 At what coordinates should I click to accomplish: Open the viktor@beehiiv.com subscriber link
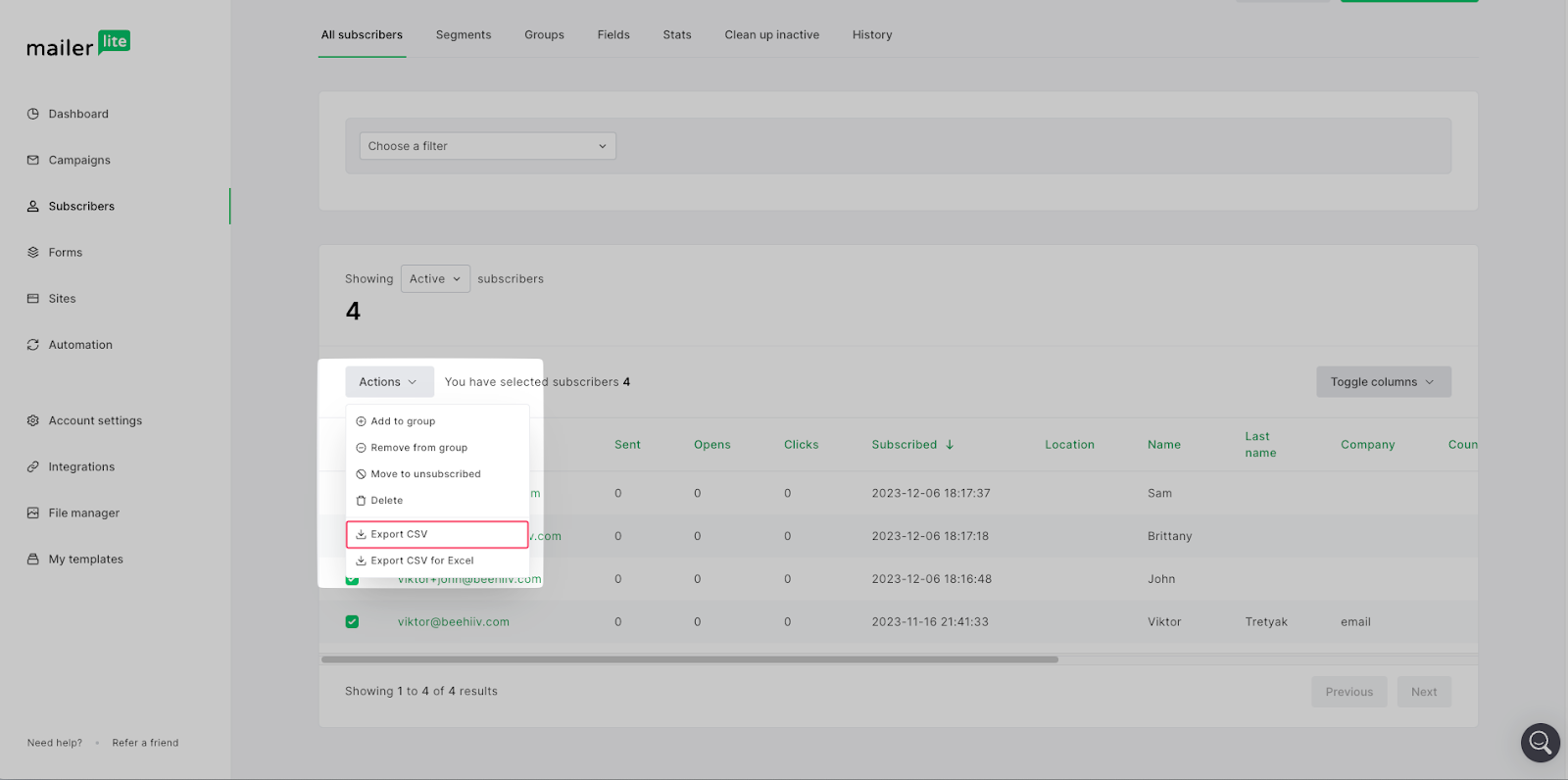[x=453, y=622]
